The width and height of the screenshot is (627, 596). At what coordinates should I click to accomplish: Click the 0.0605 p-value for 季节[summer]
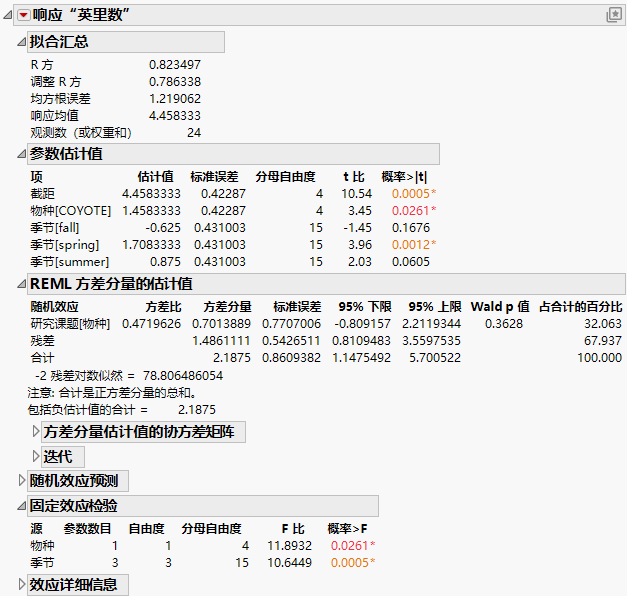(411, 262)
